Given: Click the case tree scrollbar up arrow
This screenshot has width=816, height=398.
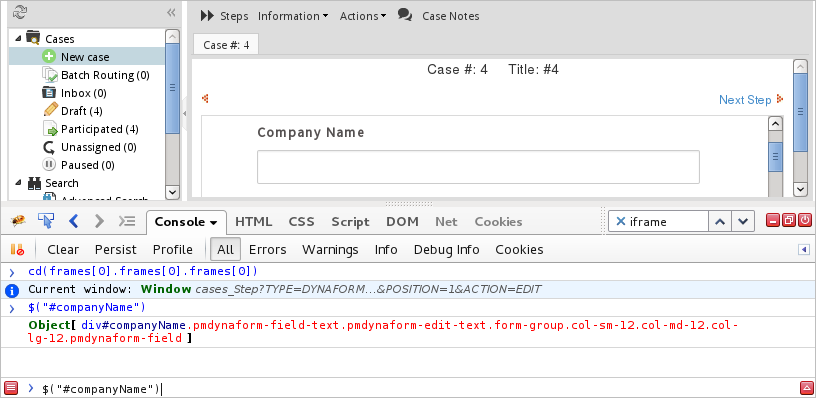Looking at the screenshot, I should tap(172, 36).
